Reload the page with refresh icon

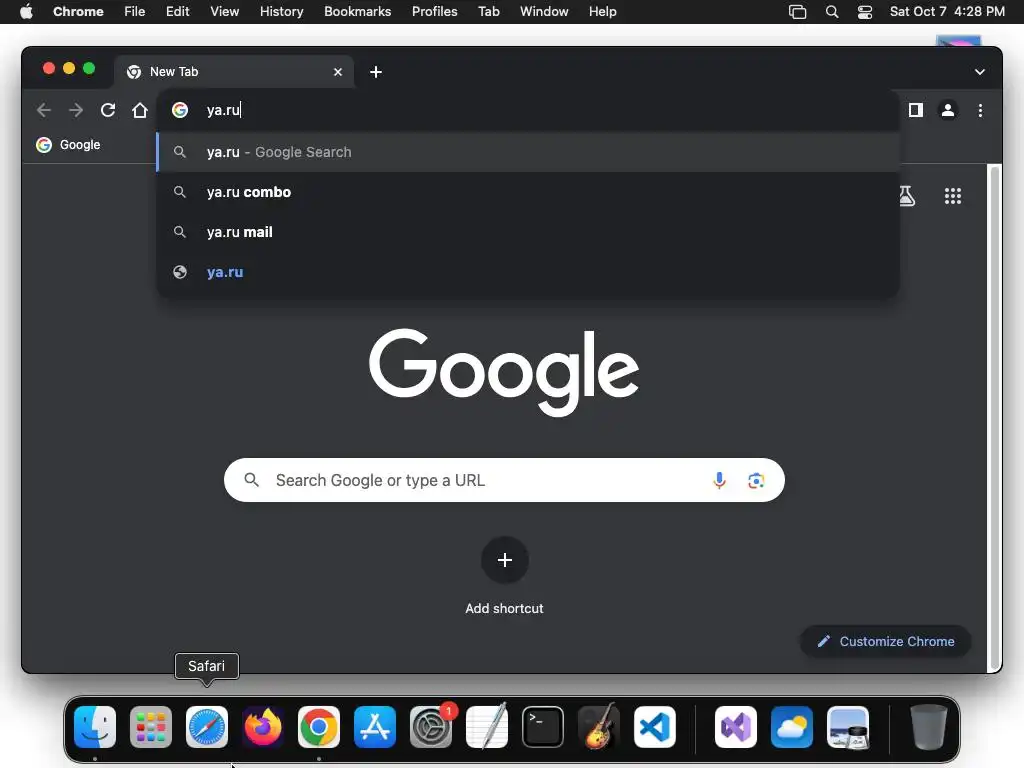(x=108, y=110)
